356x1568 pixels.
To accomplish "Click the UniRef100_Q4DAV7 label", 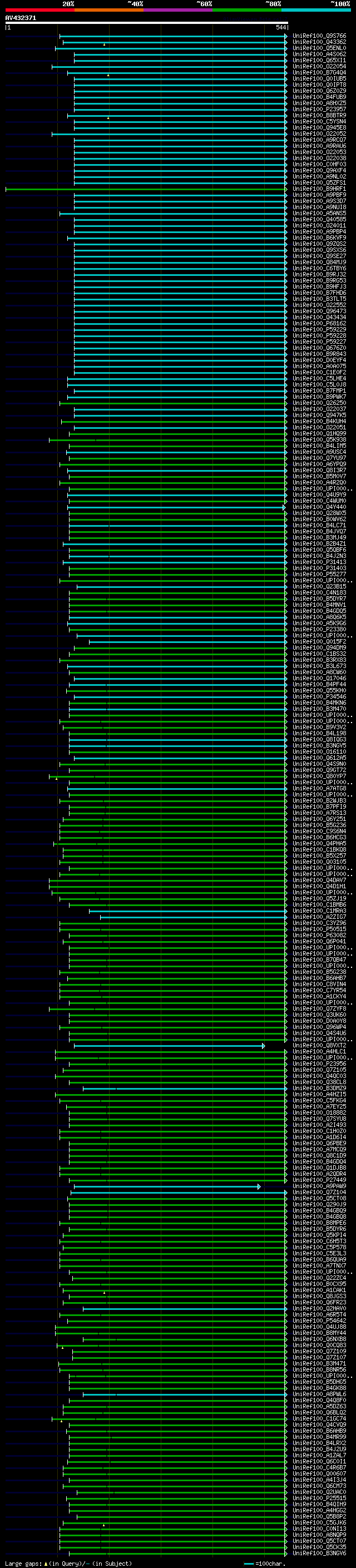I will point(319,880).
